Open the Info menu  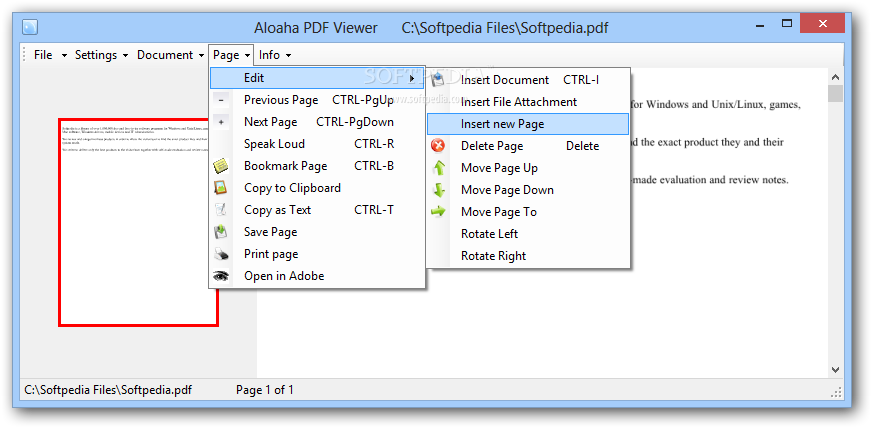click(269, 55)
